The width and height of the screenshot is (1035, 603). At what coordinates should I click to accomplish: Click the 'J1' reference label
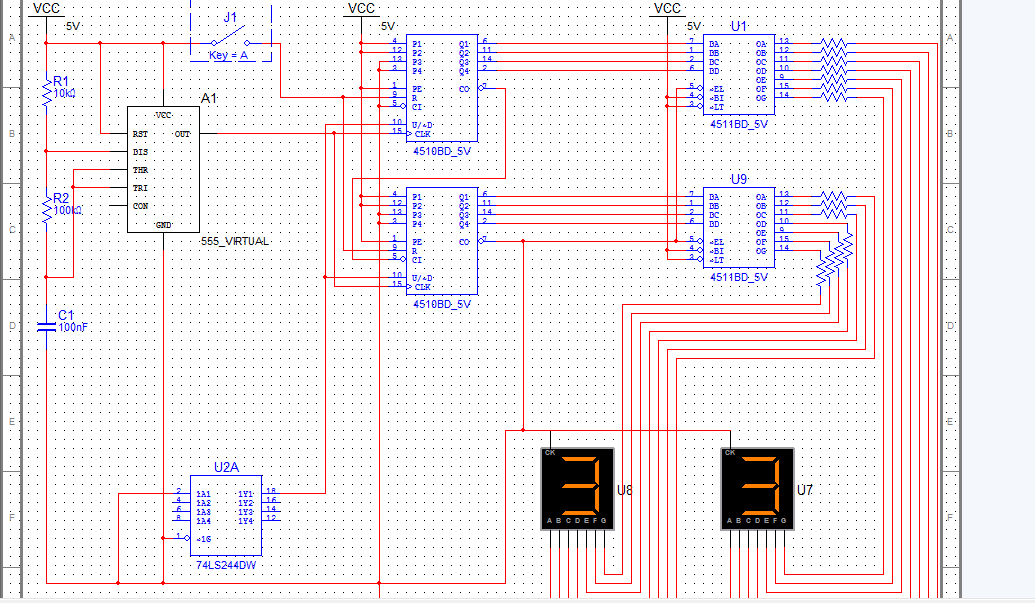(x=230, y=17)
